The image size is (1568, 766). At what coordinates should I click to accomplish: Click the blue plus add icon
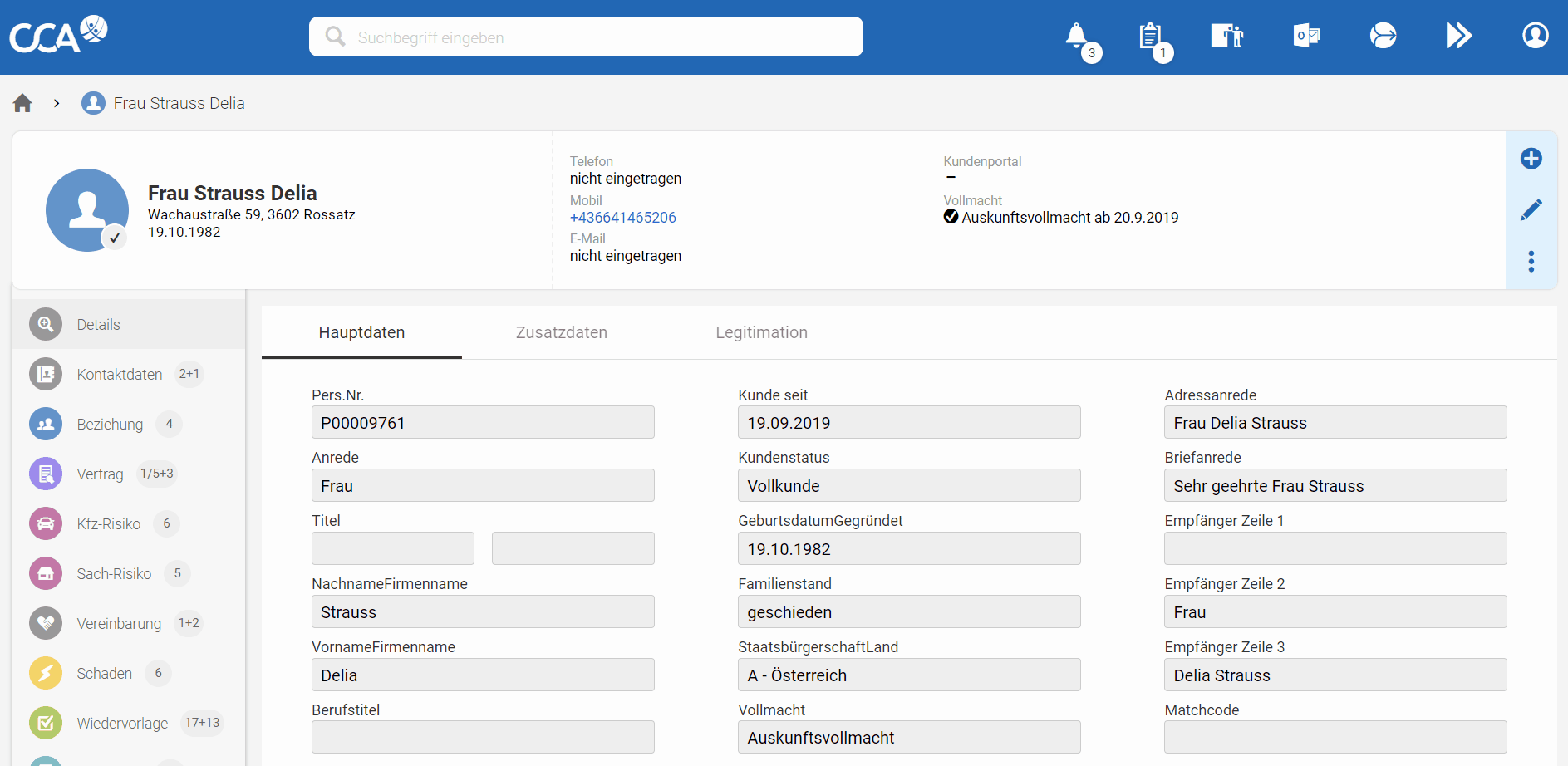[x=1531, y=159]
